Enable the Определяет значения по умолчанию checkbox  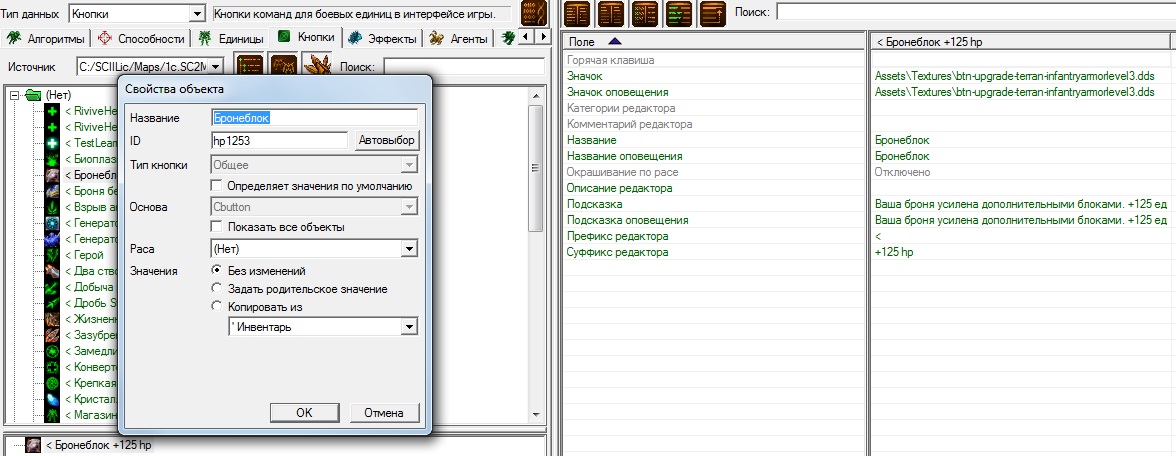click(217, 185)
